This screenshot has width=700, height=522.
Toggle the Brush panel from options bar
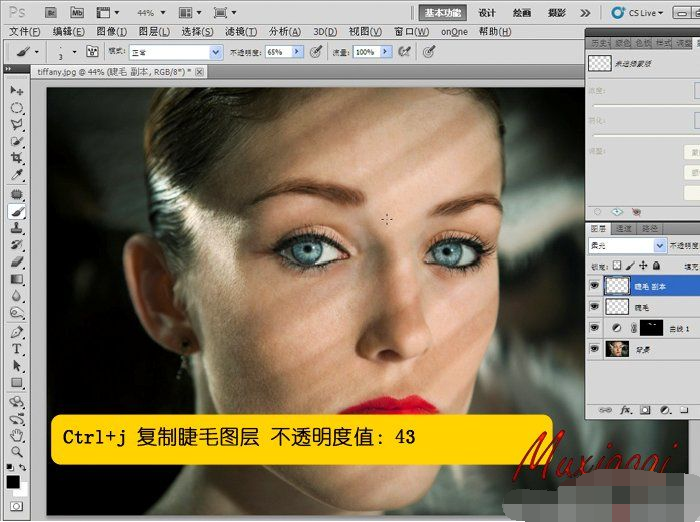point(92,52)
